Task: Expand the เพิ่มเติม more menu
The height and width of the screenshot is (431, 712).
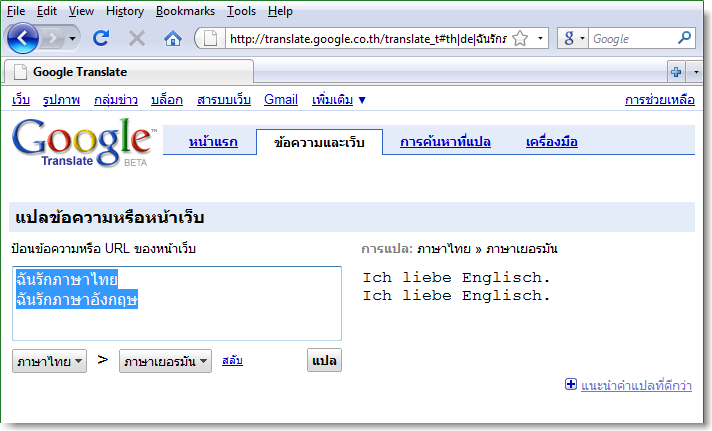Action: click(339, 99)
